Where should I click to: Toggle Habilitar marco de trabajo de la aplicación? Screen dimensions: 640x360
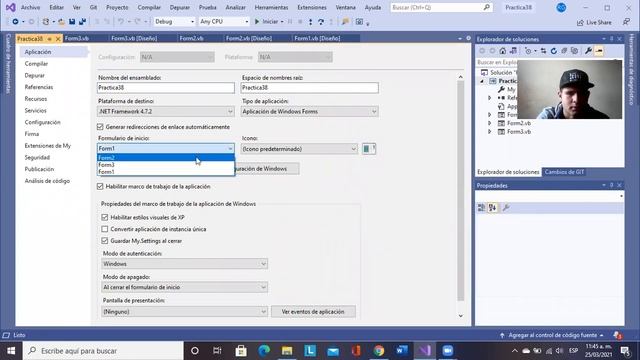pos(100,187)
